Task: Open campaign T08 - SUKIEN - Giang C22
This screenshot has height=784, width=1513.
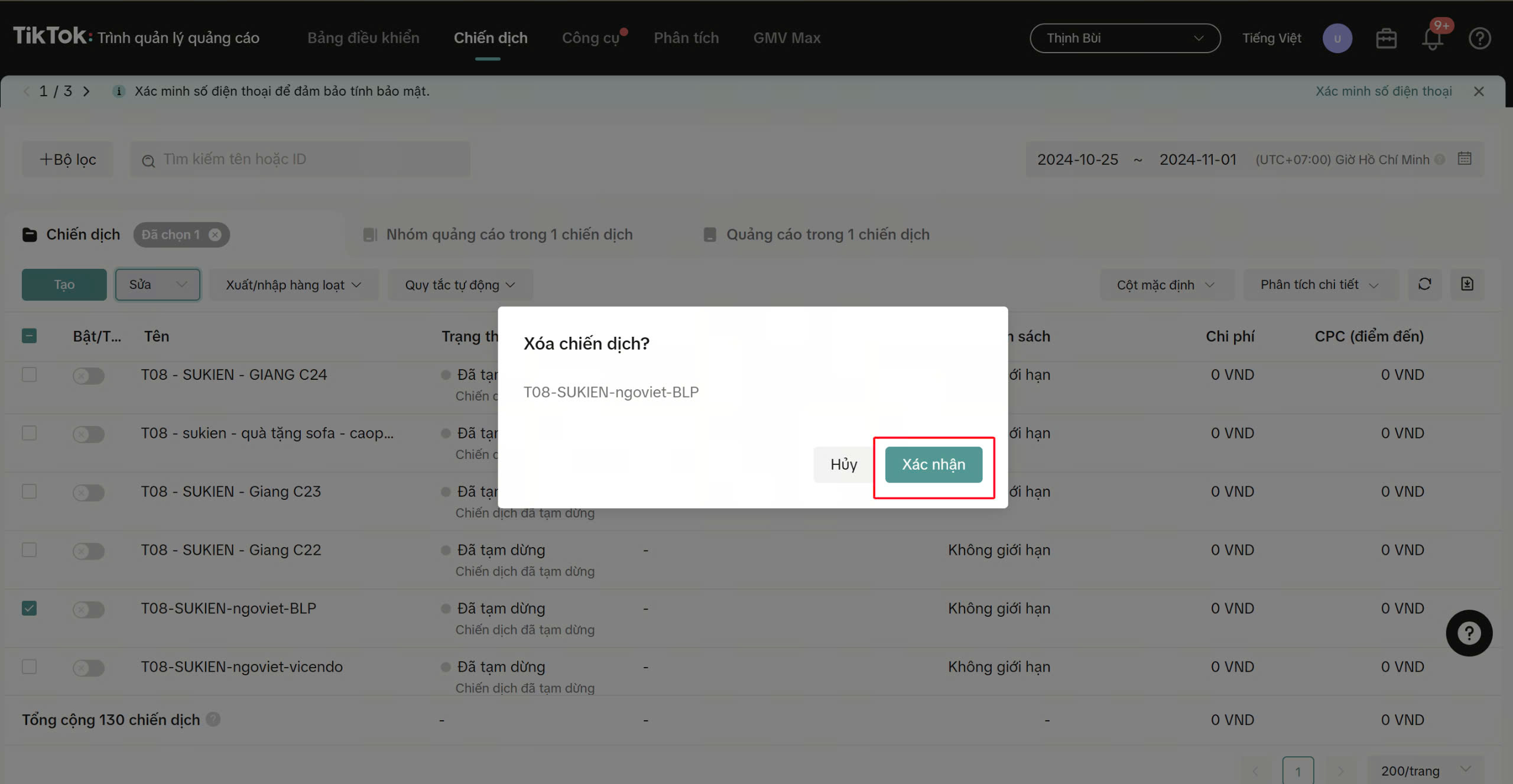Action: [x=230, y=550]
